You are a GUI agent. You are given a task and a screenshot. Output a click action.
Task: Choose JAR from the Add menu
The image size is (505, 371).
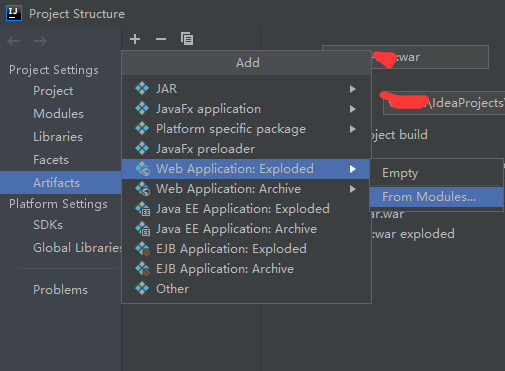pyautogui.click(x=246, y=89)
